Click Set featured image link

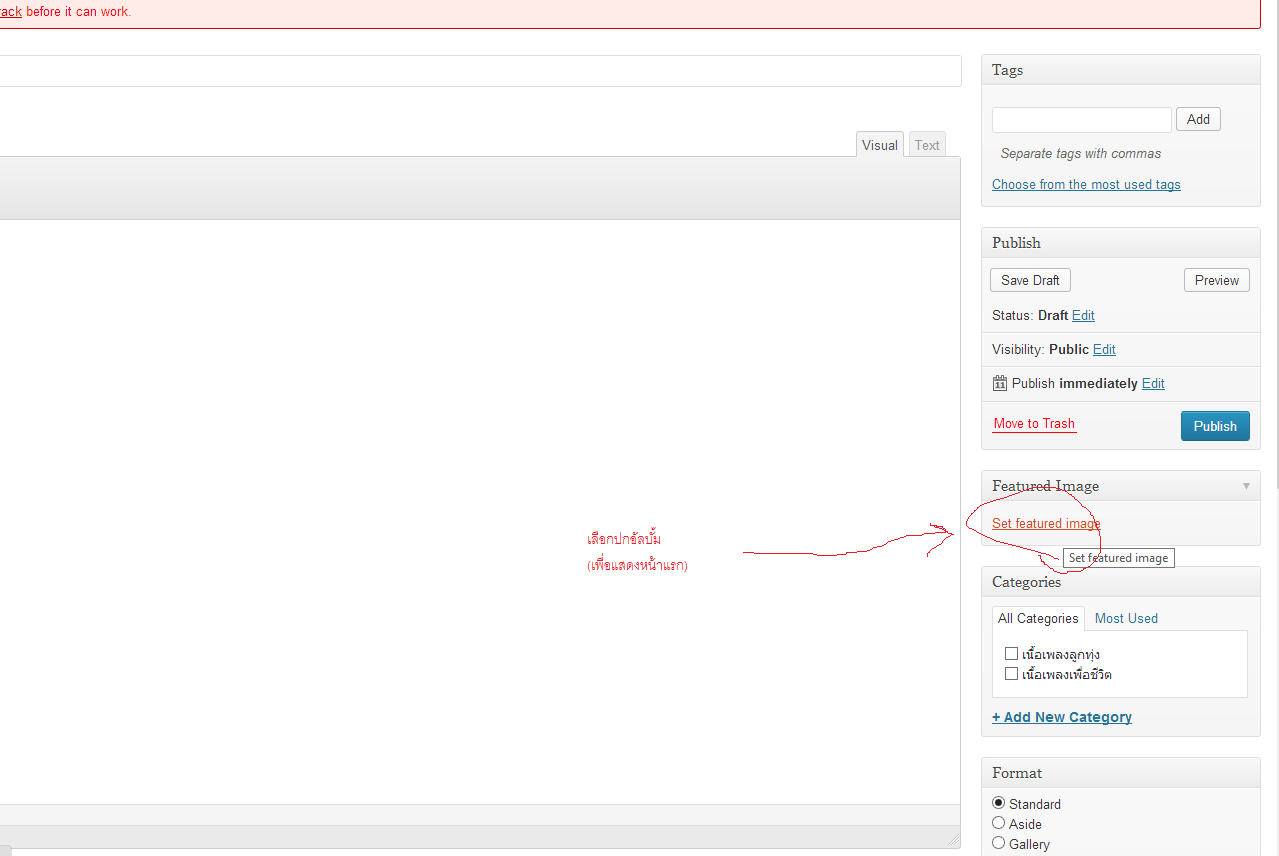click(x=1046, y=523)
